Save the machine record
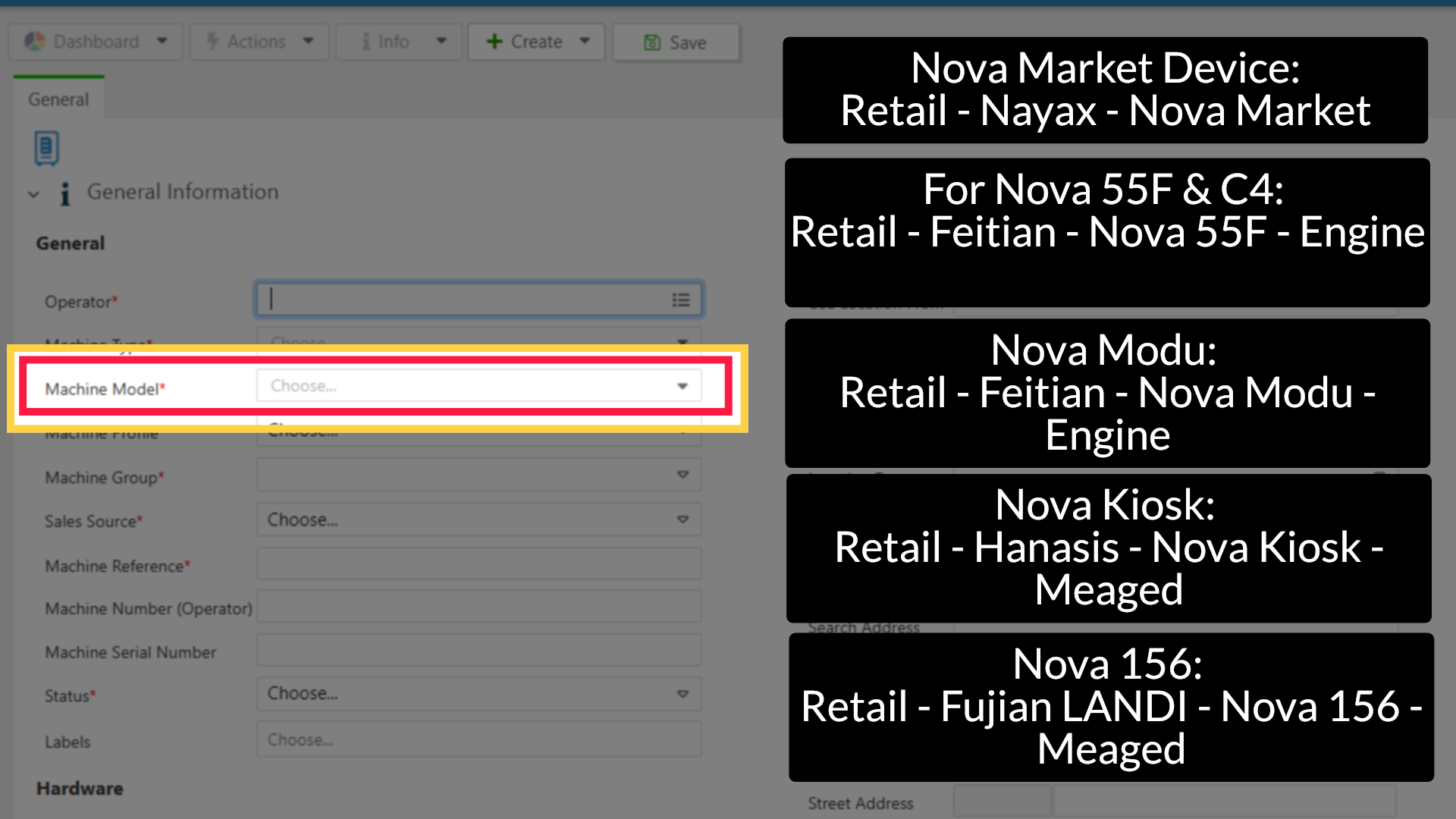Viewport: 1456px width, 819px height. click(676, 42)
